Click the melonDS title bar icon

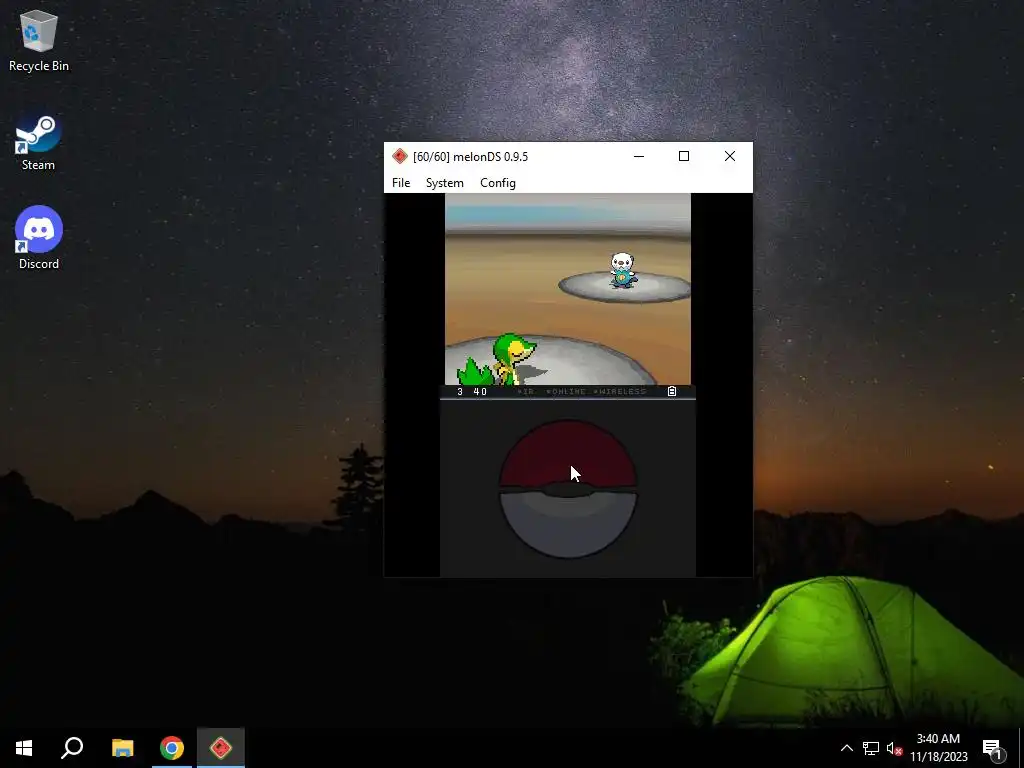pos(400,156)
